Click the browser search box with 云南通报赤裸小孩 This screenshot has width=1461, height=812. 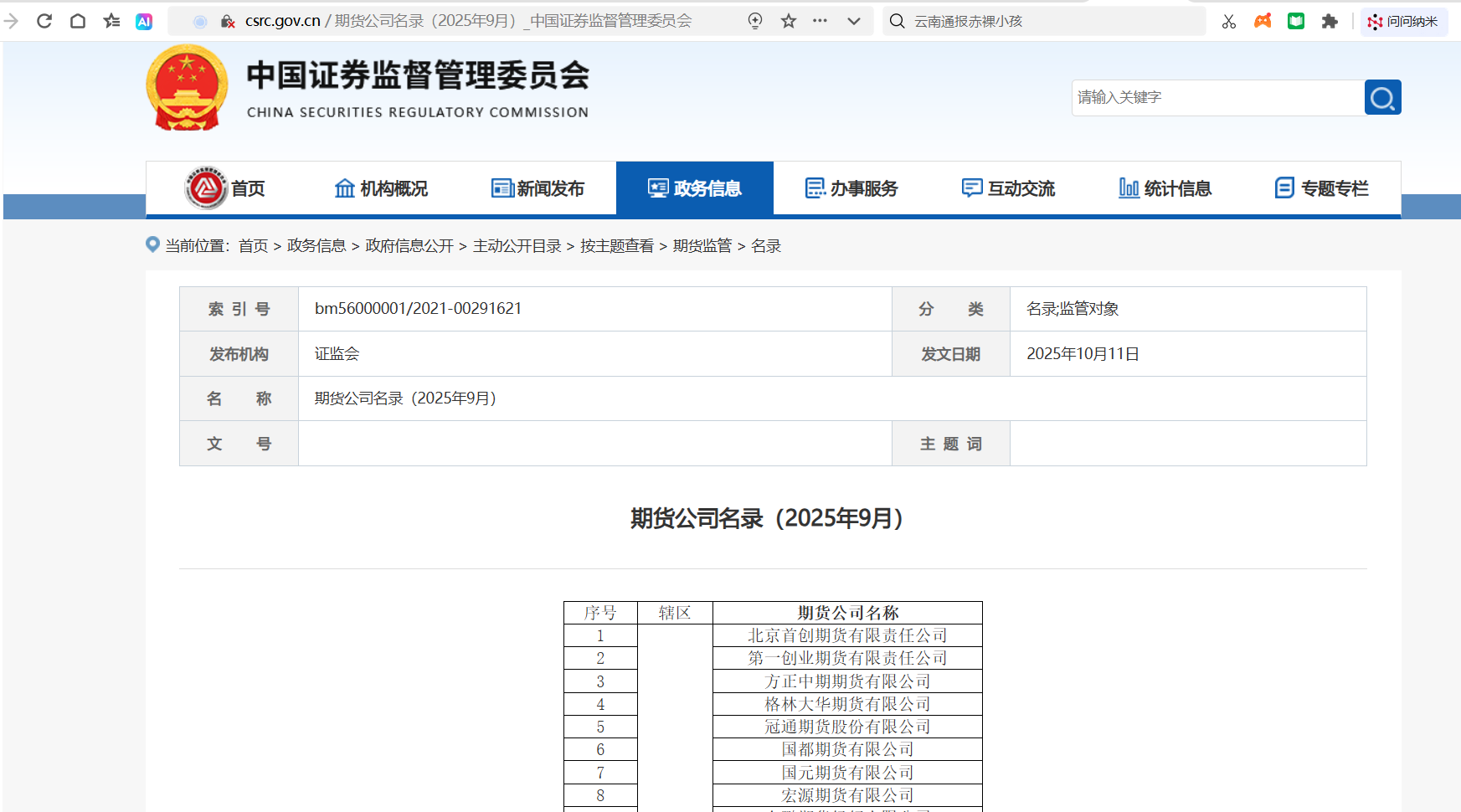coord(1047,22)
